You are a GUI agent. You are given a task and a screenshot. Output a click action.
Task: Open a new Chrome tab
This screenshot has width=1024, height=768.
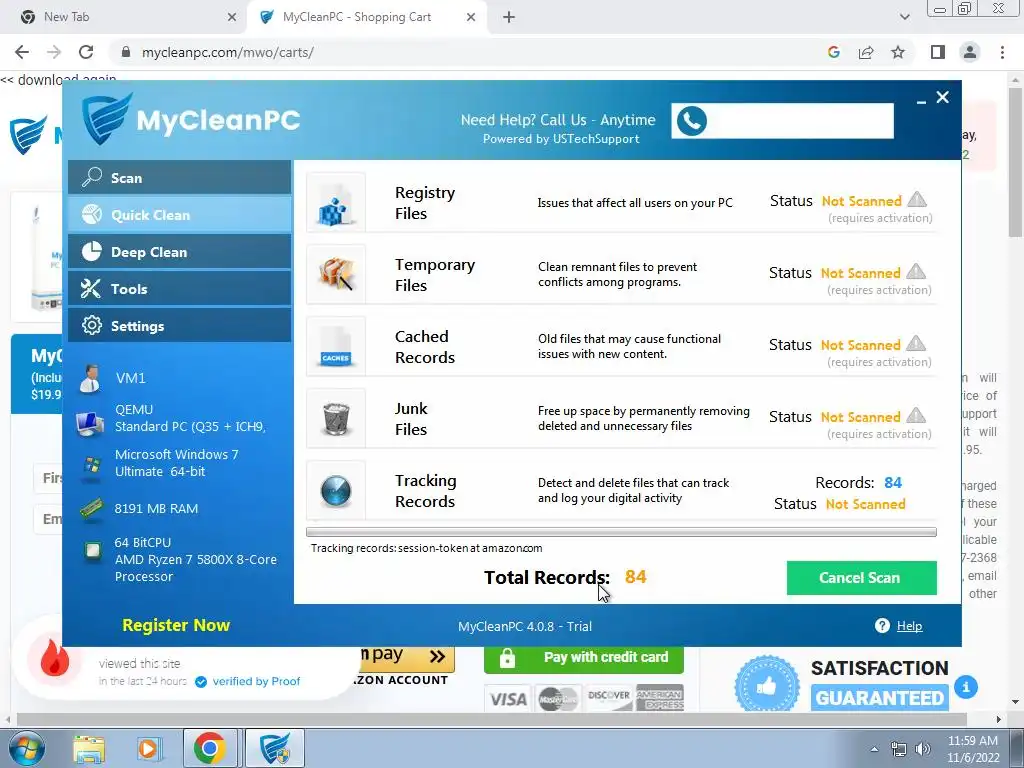click(x=509, y=17)
